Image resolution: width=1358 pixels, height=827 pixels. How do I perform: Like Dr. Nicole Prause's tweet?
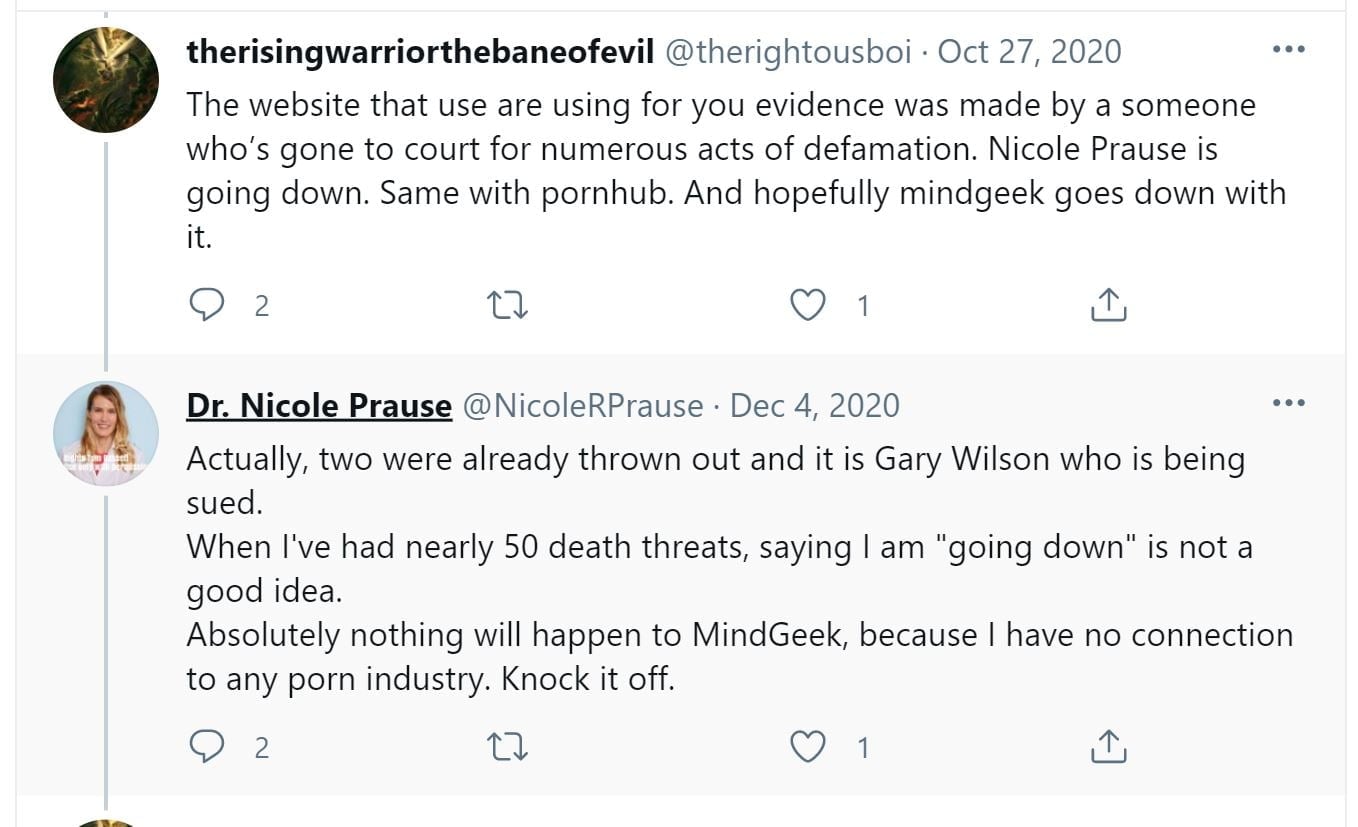point(807,747)
